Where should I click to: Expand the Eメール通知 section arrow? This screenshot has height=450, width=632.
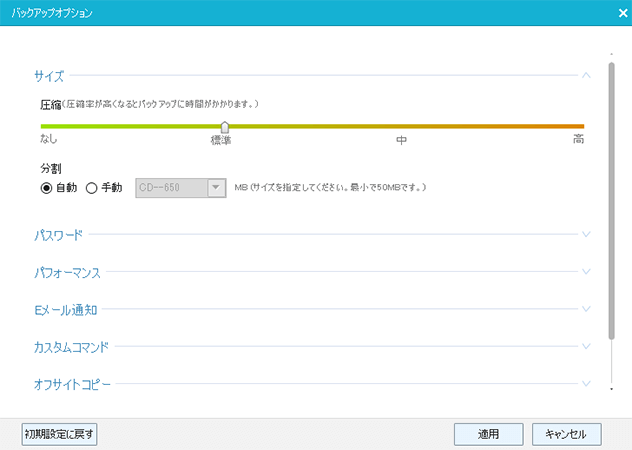(x=586, y=310)
